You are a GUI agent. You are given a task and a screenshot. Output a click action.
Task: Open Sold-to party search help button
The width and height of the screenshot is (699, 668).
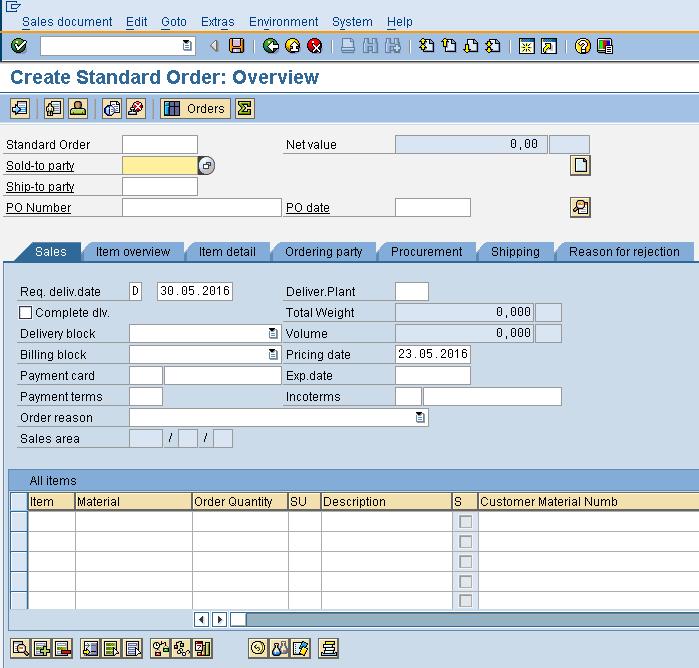pos(206,165)
